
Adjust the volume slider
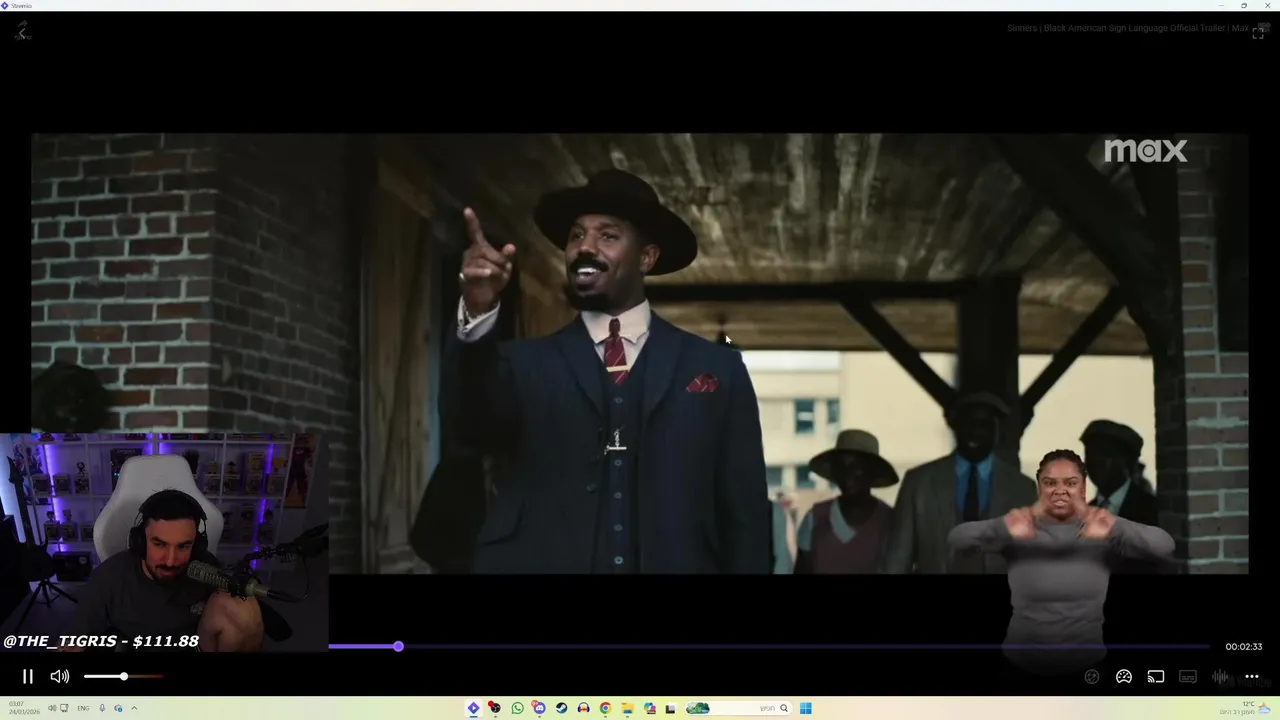tap(123, 677)
